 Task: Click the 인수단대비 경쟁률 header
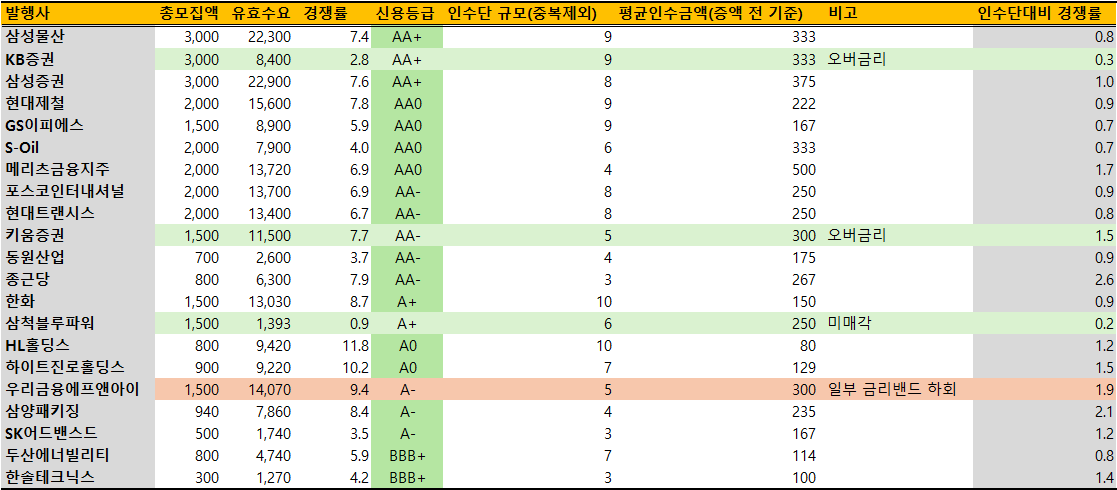[1045, 14]
